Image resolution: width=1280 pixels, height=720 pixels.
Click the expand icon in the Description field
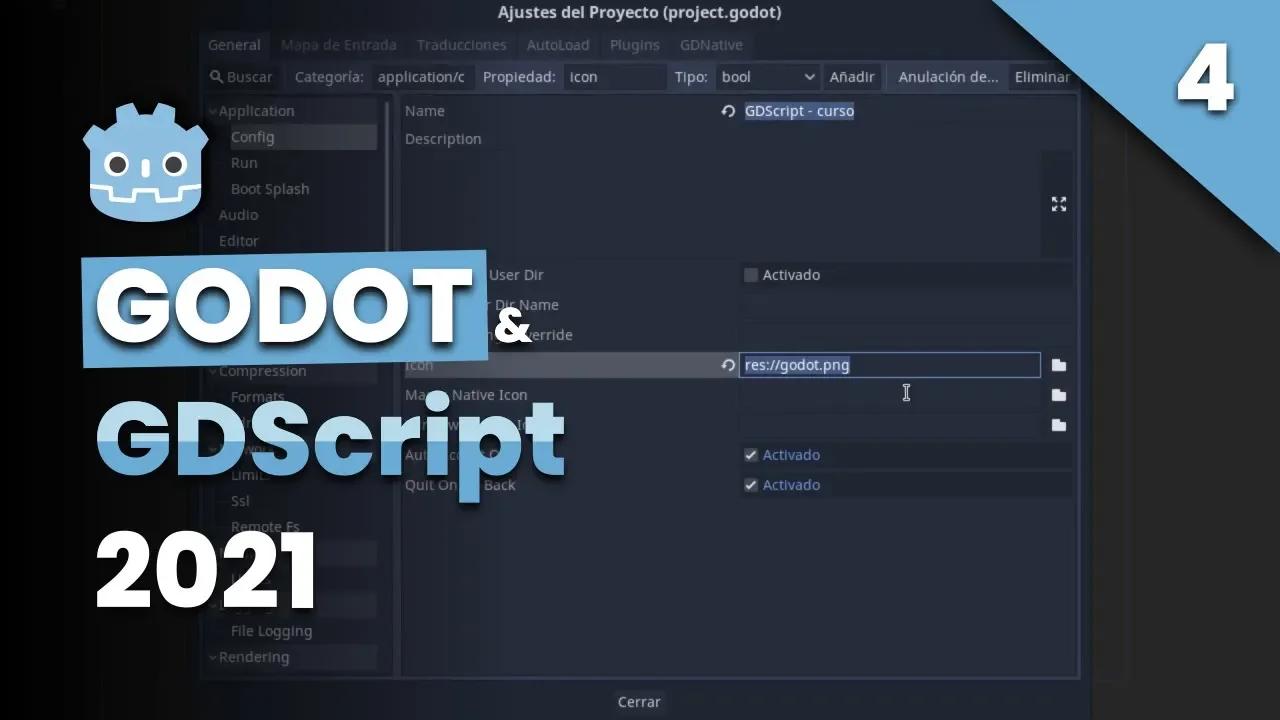pyautogui.click(x=1058, y=204)
